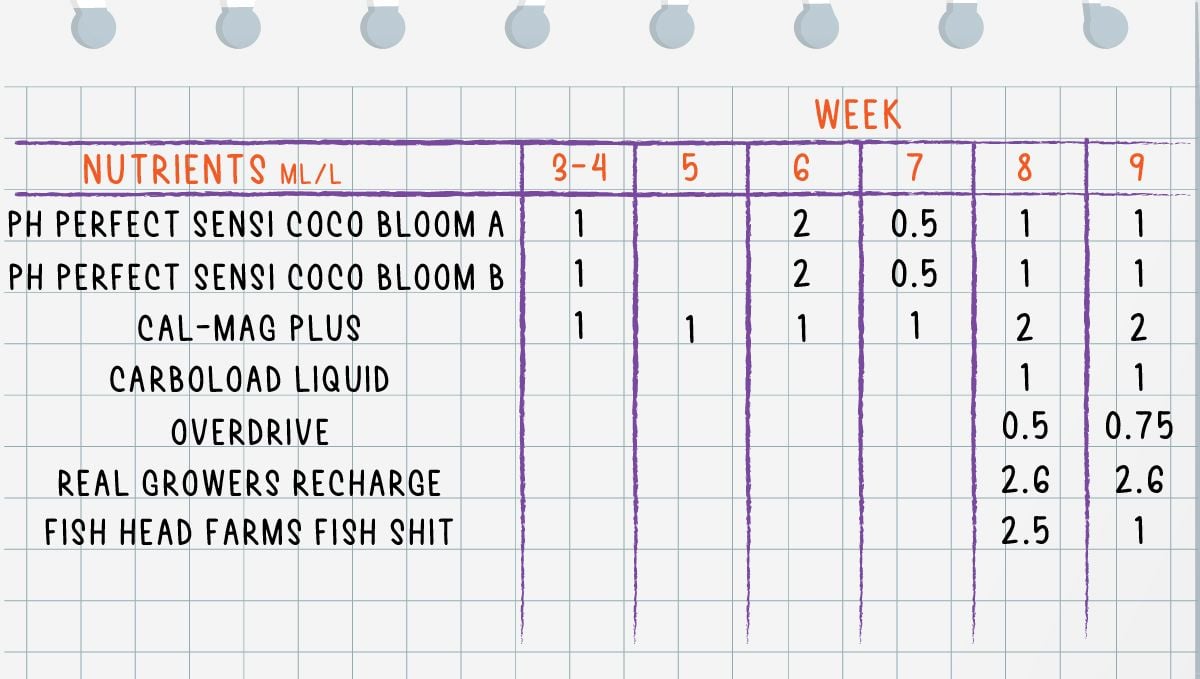Click the PH Perfect Sensi Coco Bloom A label
Viewport: 1200px width, 679px height.
256,225
